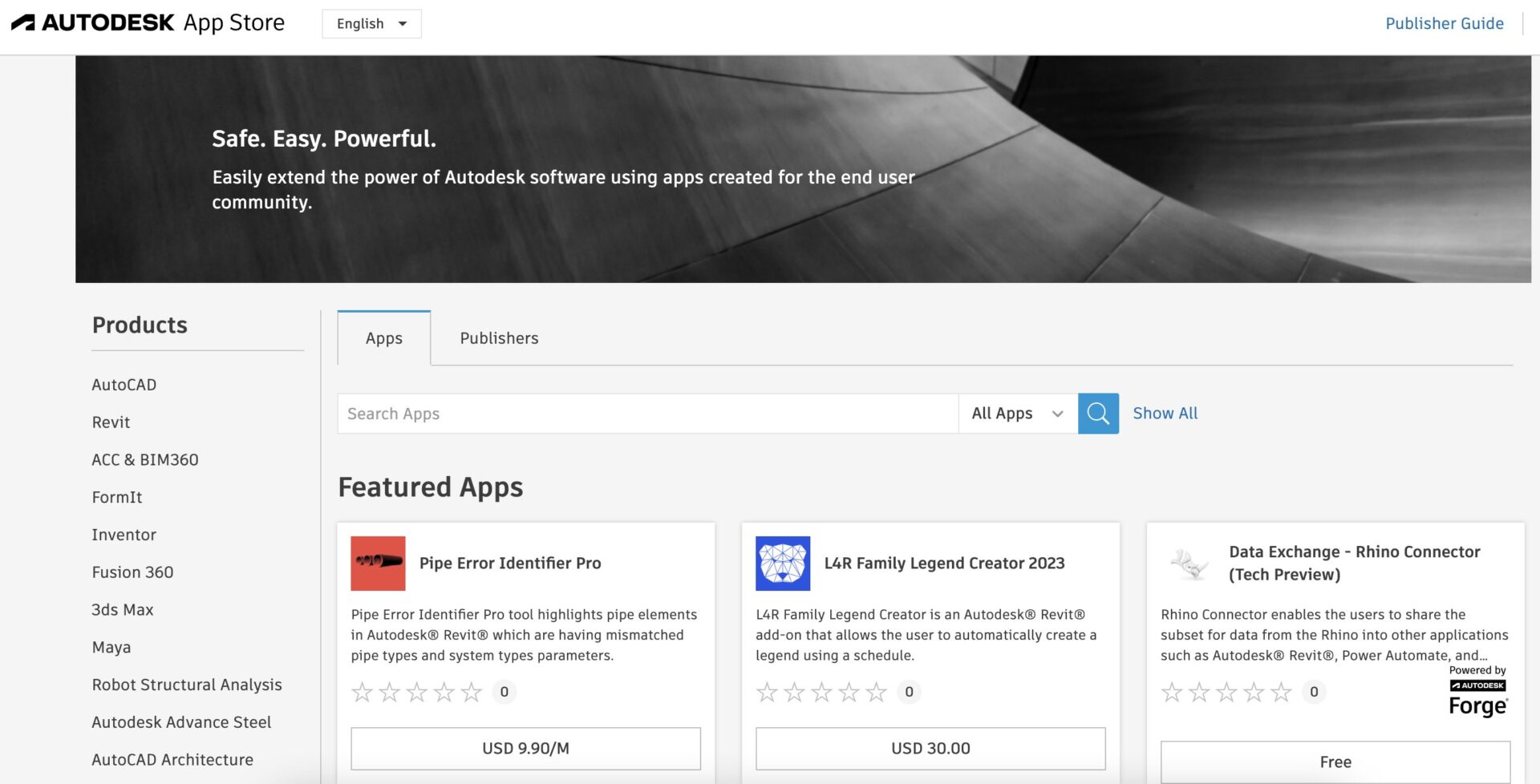Select ACC & BIM360 product

tap(145, 459)
